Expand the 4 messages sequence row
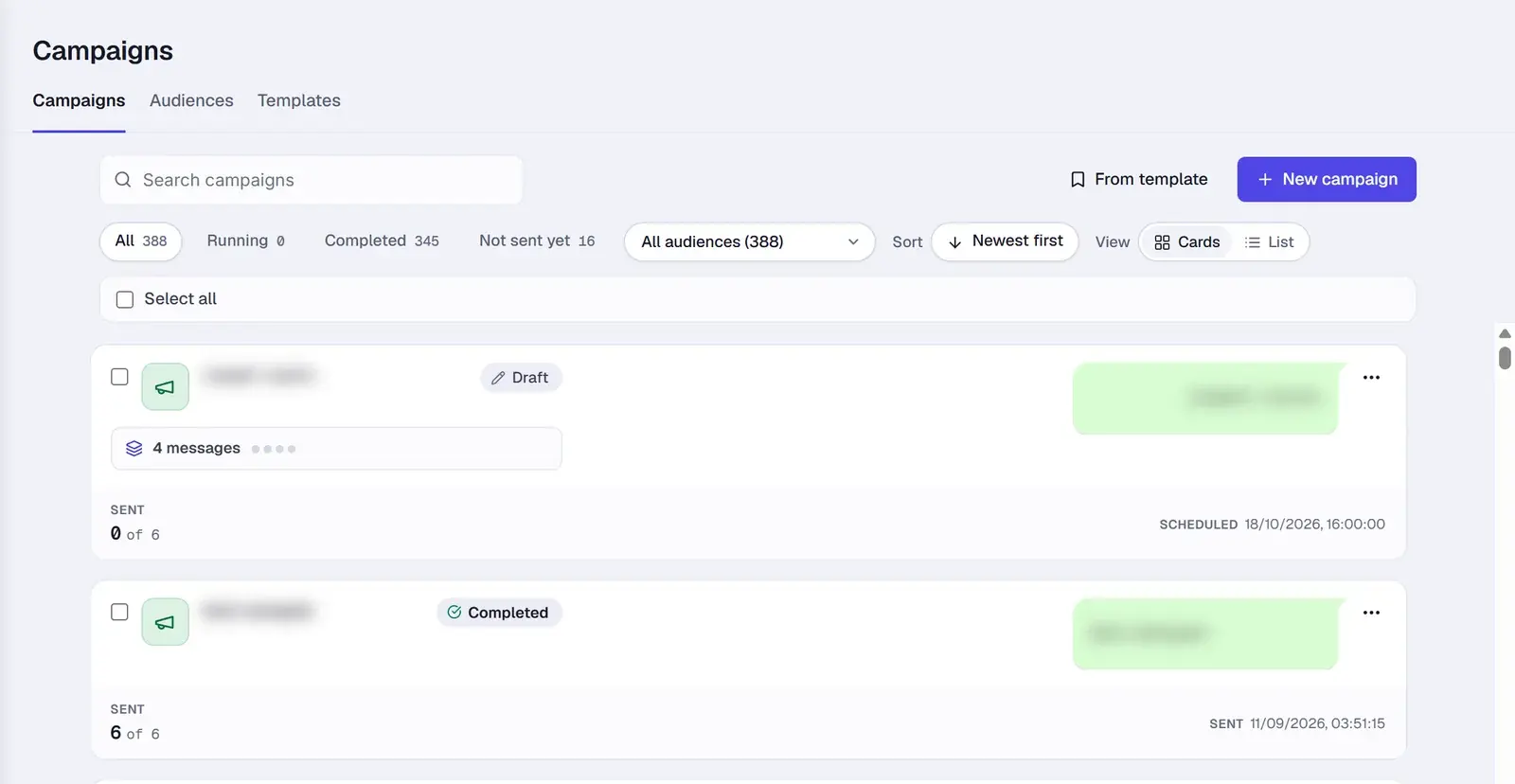Viewport: 1515px width, 784px height. 336,449
